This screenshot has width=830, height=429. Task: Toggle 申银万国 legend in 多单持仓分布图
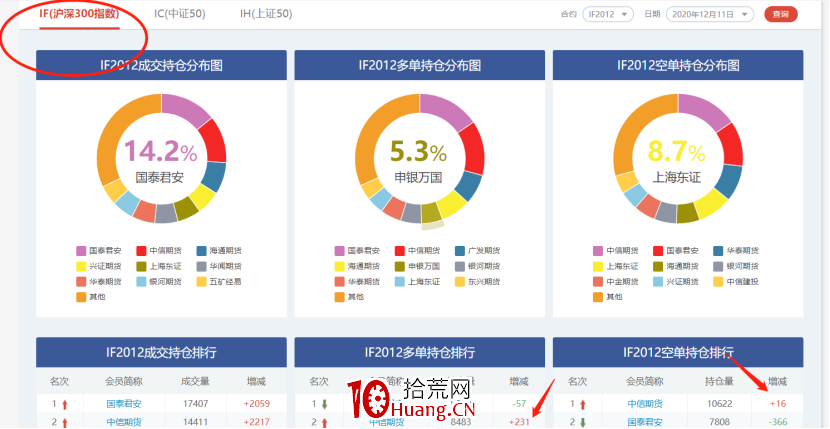coord(417,266)
